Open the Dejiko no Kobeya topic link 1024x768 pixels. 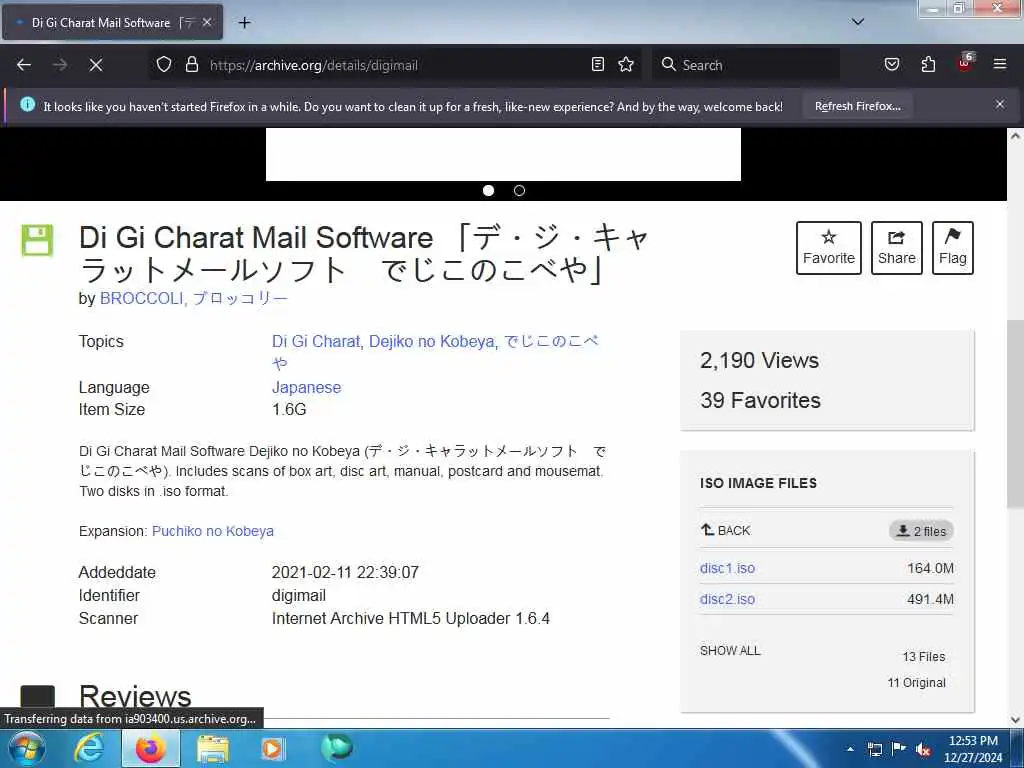coord(432,342)
